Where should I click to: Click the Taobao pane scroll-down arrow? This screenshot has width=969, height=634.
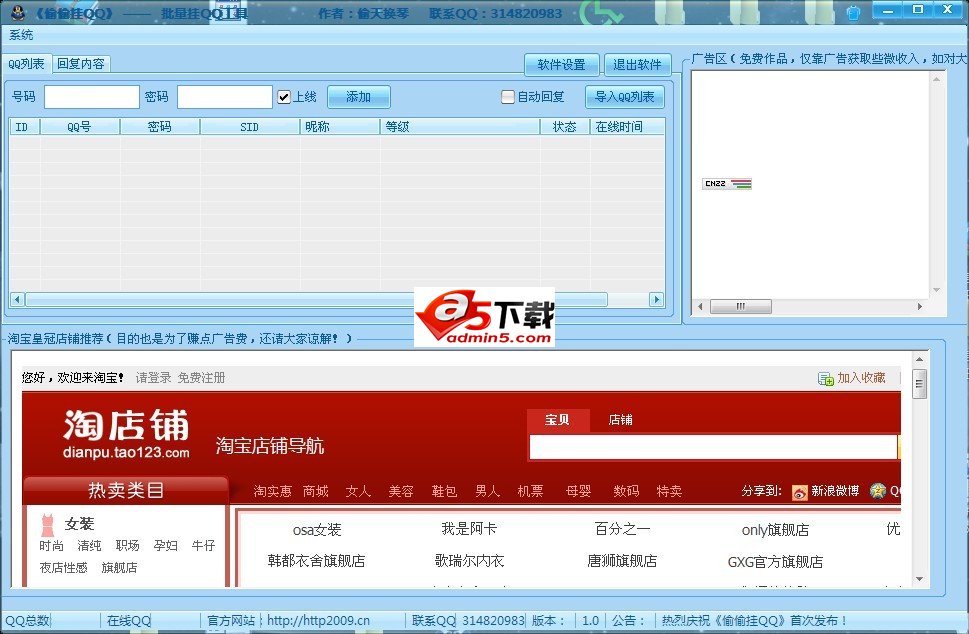click(x=920, y=579)
